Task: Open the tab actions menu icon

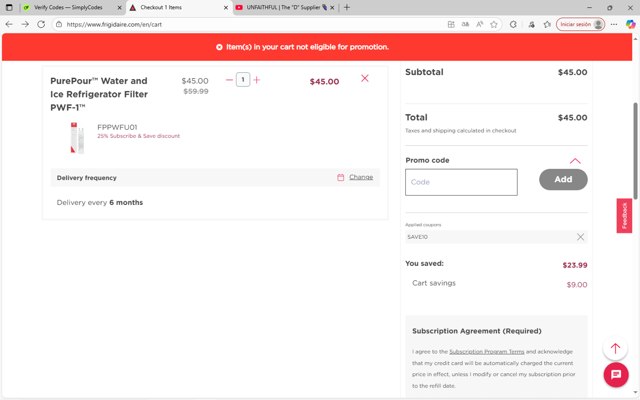Action: (9, 7)
